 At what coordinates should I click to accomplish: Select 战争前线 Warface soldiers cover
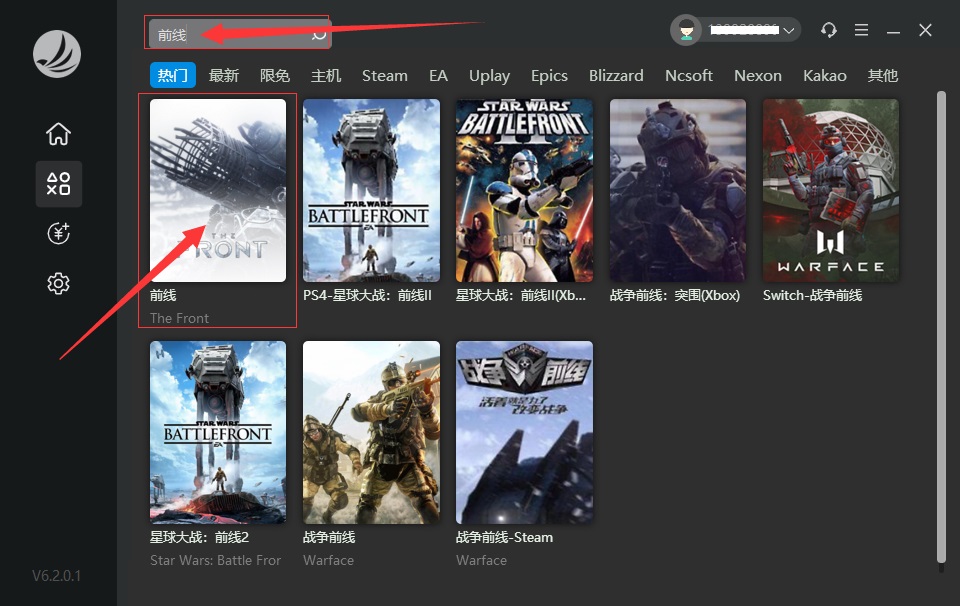pos(371,432)
